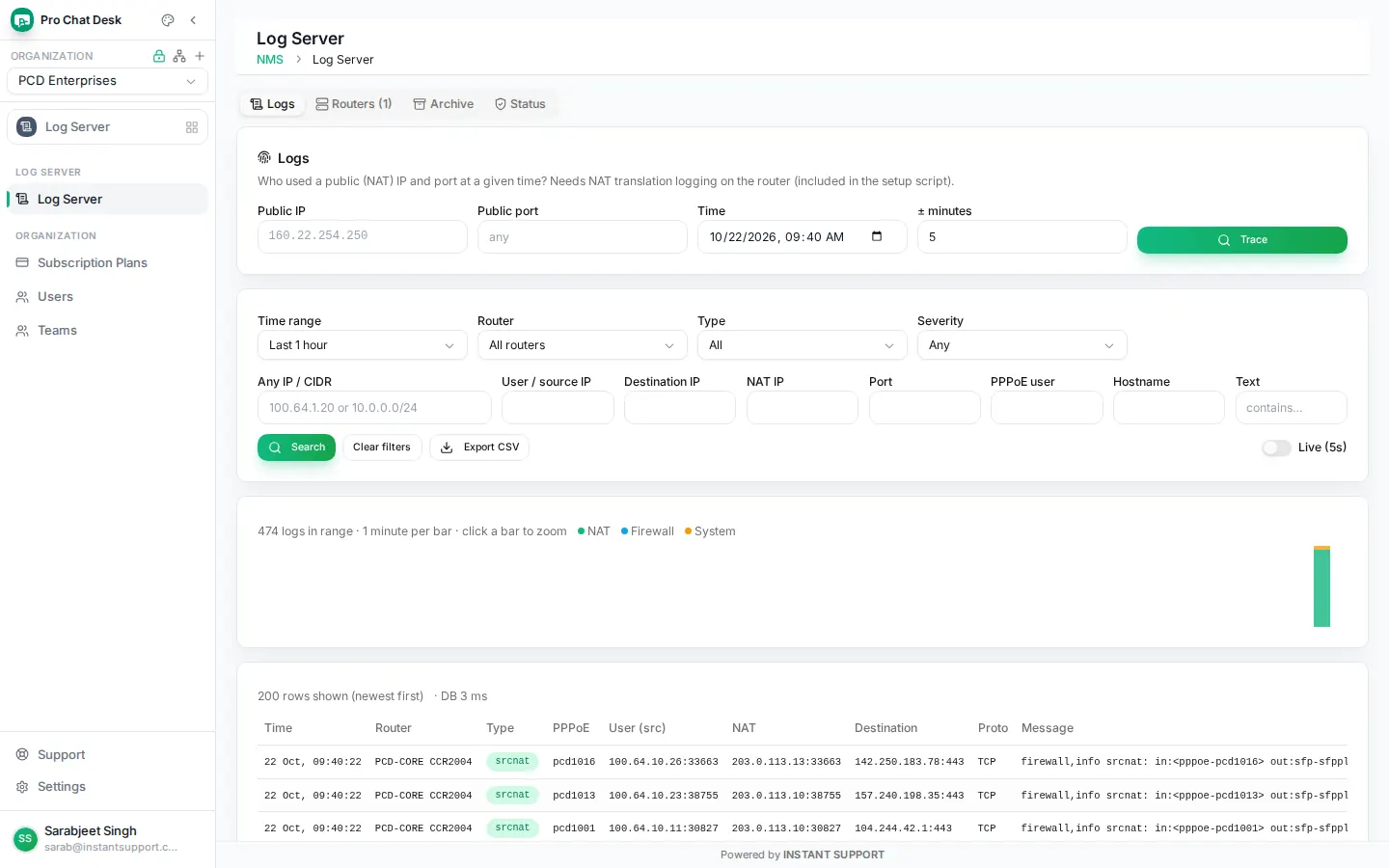Open the Time range dropdown
The height and width of the screenshot is (868, 1389).
363,345
